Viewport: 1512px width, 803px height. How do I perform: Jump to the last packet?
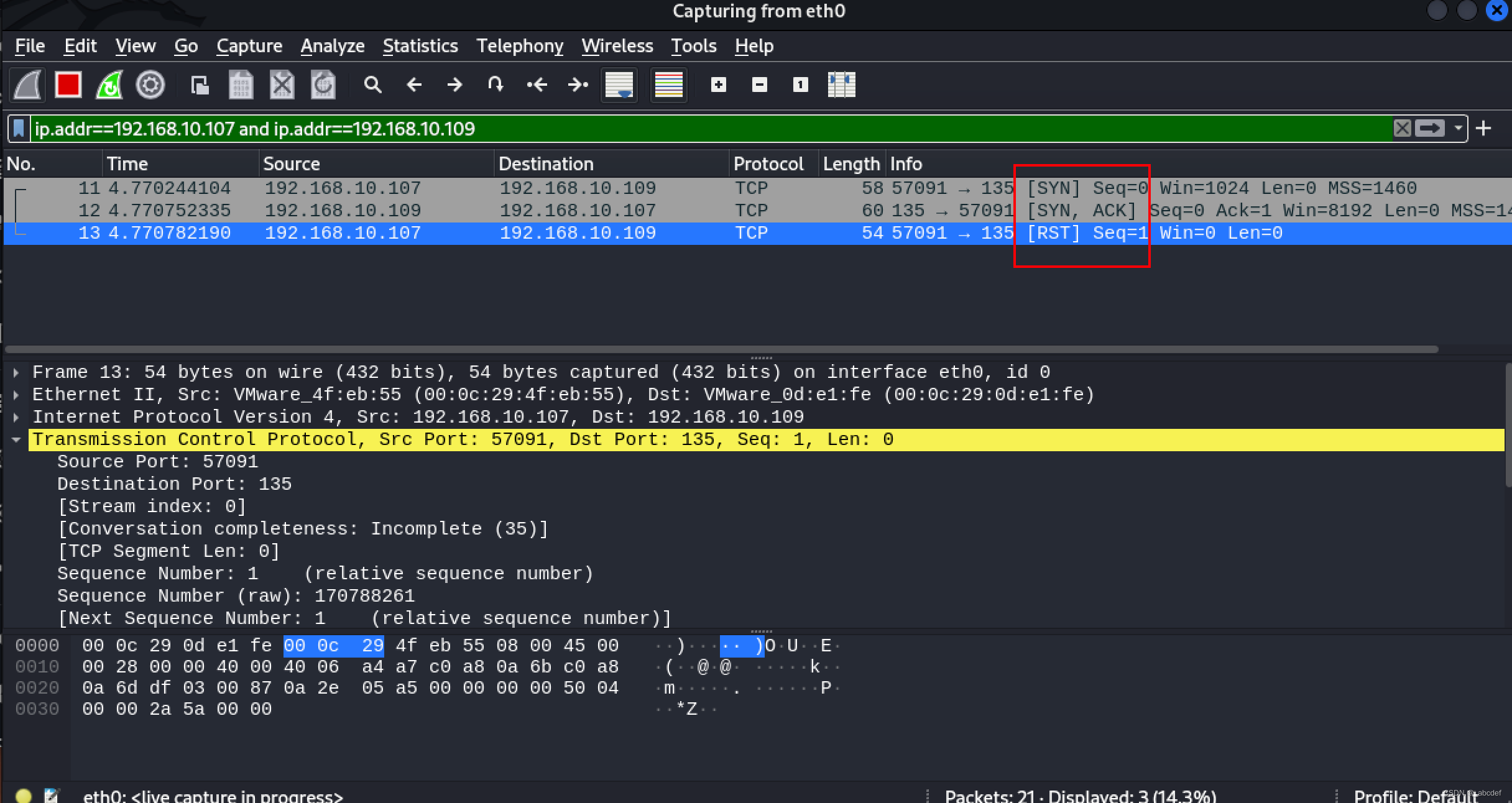(578, 85)
